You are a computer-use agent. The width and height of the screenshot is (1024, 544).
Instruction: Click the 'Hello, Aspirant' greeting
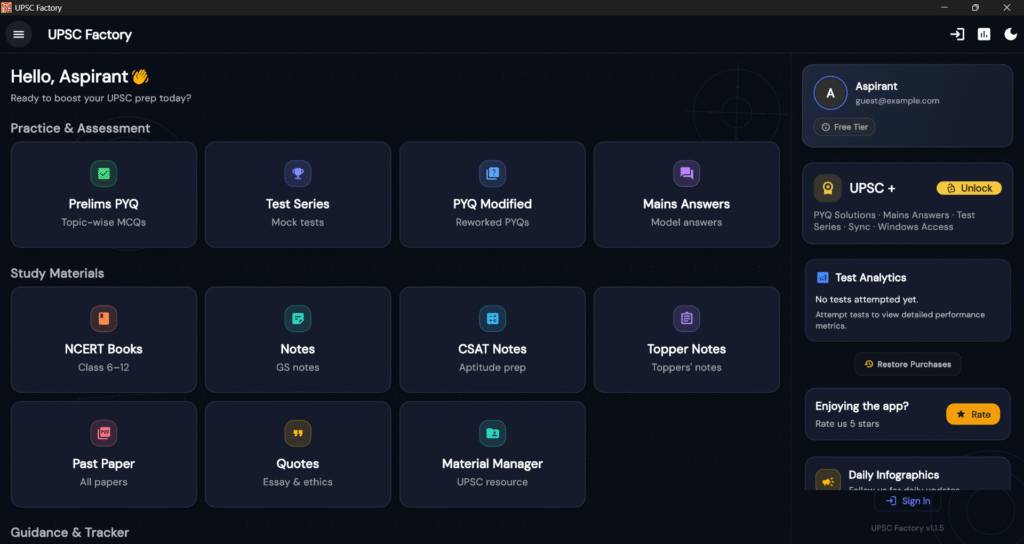[x=69, y=76]
